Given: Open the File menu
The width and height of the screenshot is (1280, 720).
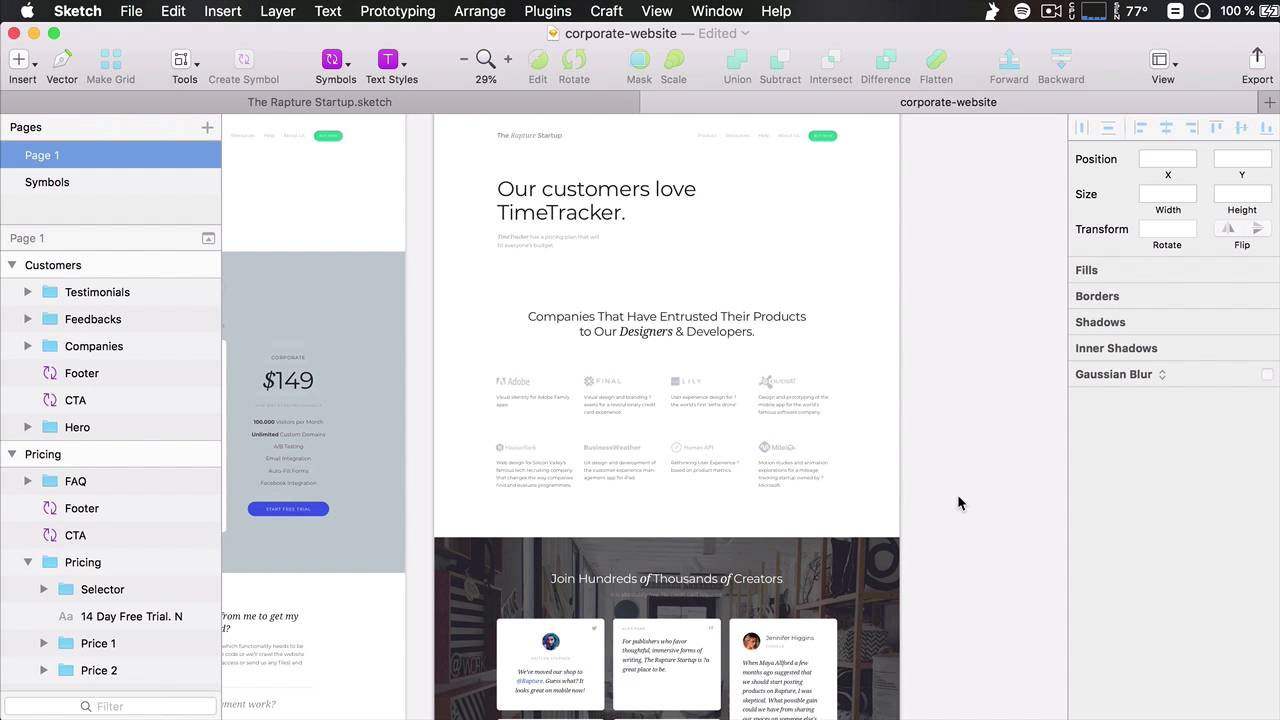Looking at the screenshot, I should tap(131, 11).
